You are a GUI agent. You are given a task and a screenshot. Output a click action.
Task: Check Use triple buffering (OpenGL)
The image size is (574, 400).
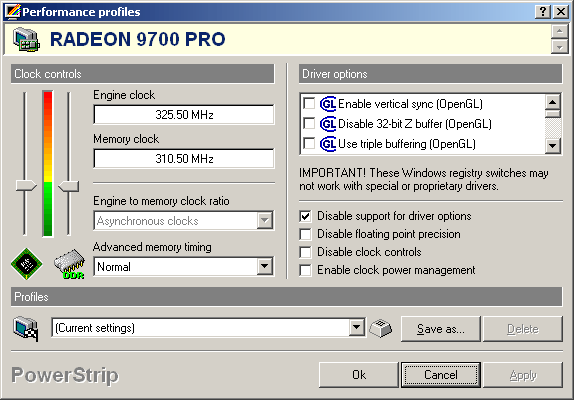click(x=309, y=143)
